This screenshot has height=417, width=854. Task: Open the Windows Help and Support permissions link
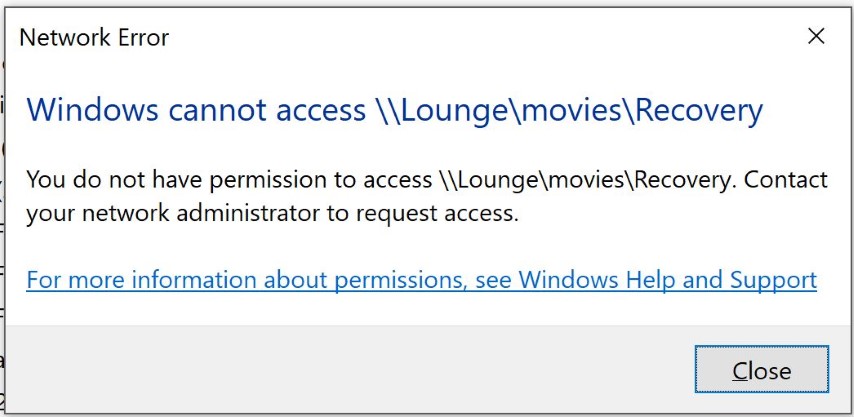421,279
